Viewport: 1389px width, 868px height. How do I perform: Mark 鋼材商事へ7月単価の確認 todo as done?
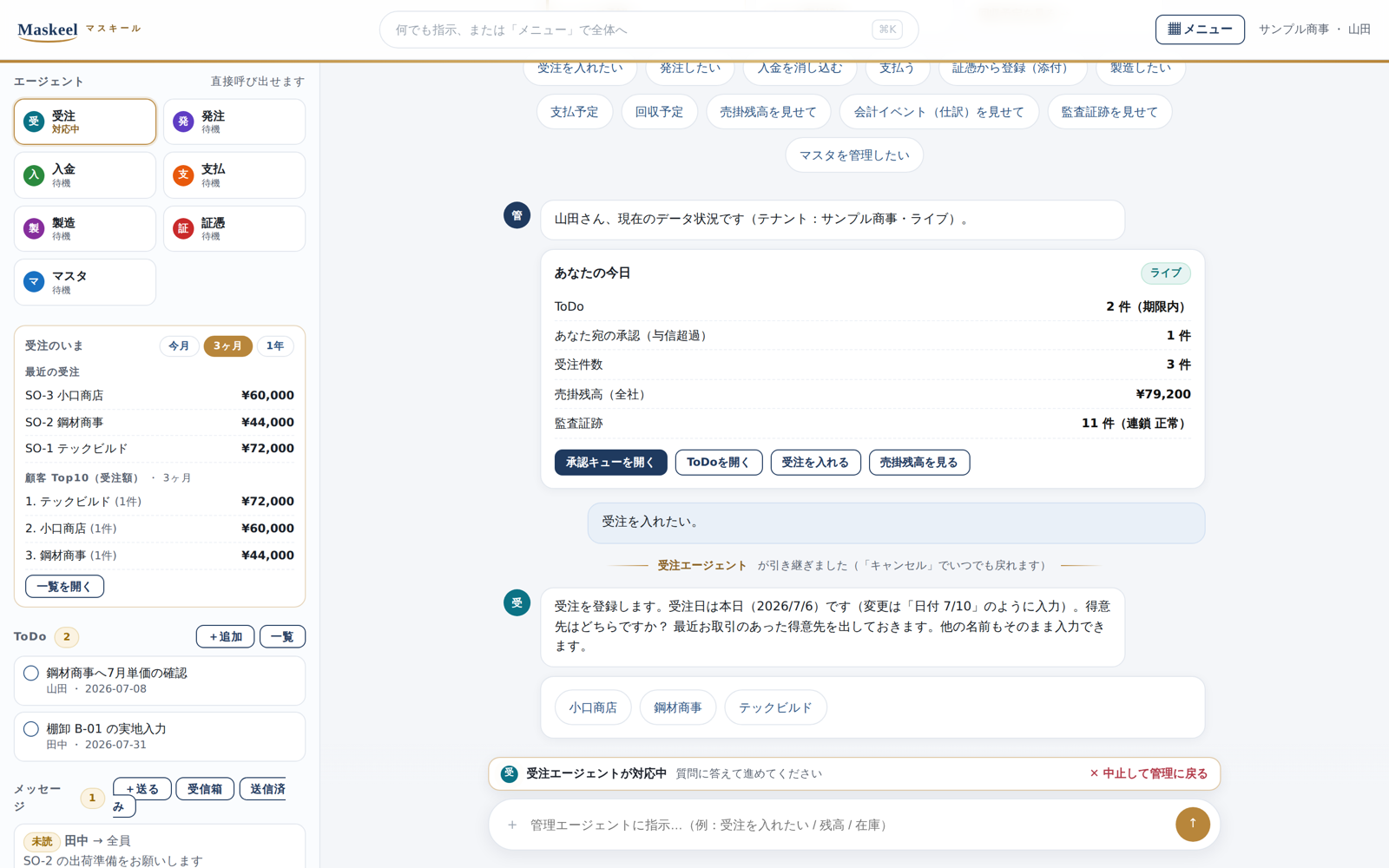[31, 673]
